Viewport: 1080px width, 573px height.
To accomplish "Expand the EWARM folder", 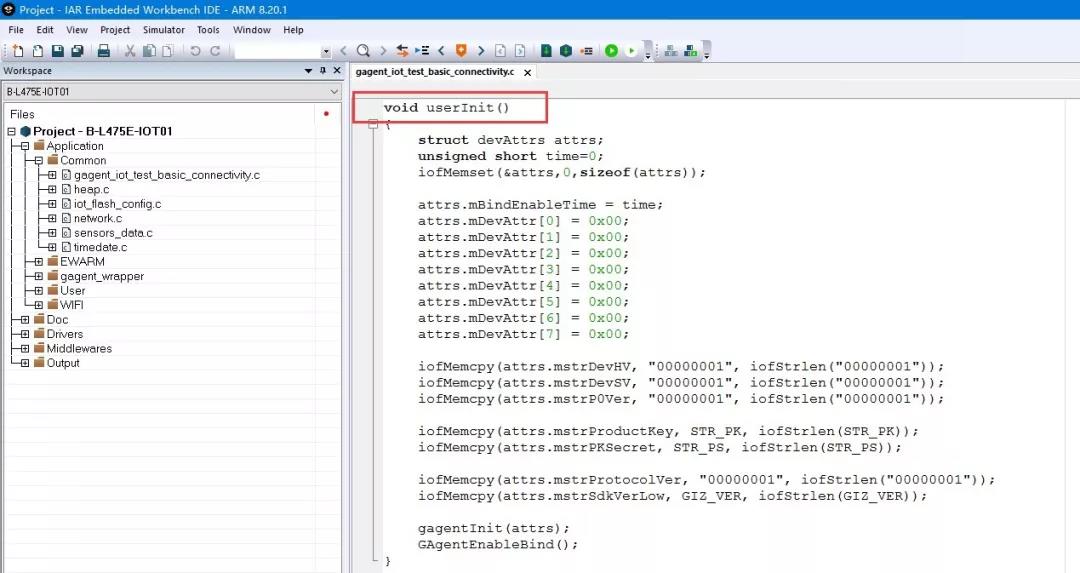I will point(39,262).
